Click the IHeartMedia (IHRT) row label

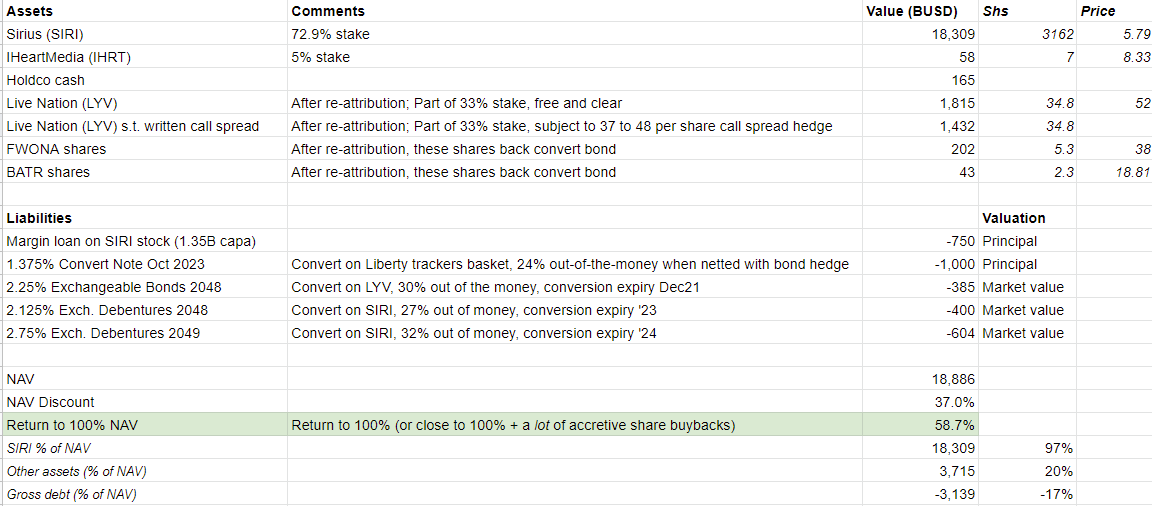pyautogui.click(x=145, y=57)
